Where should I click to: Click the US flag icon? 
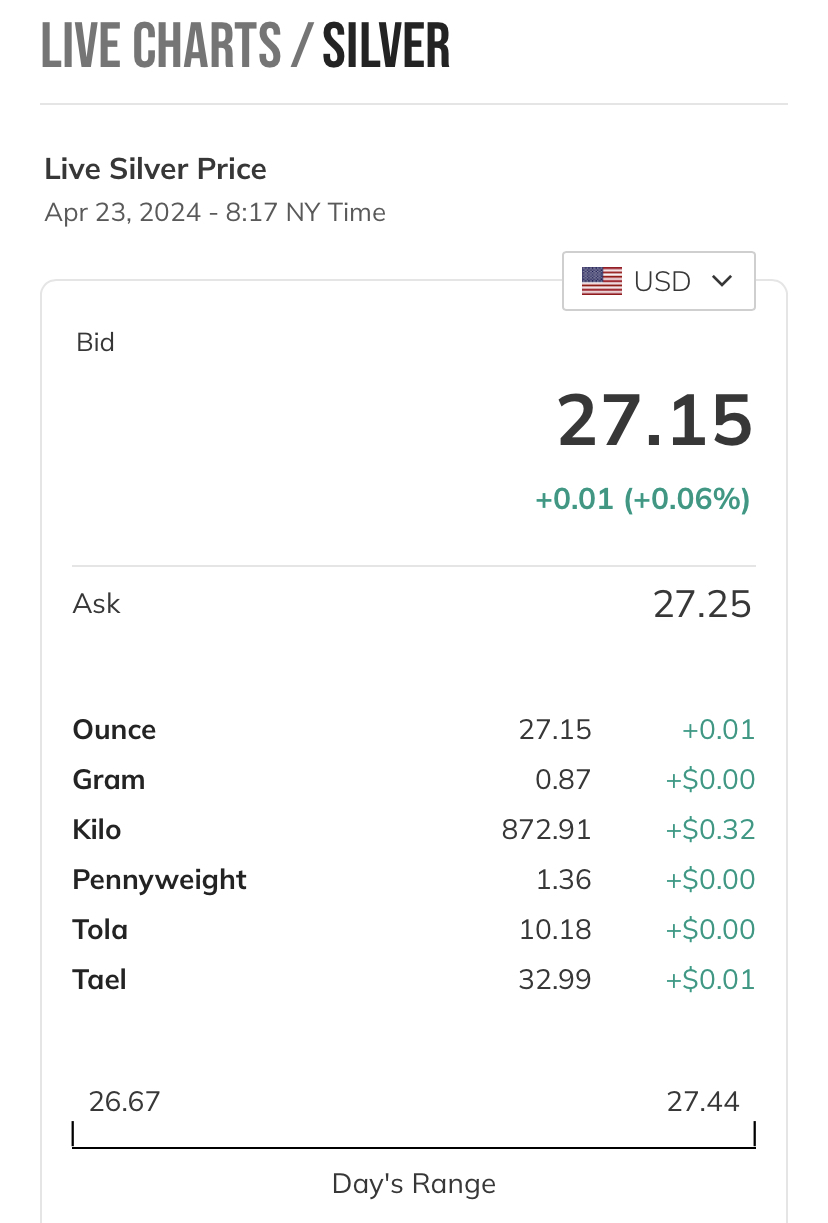coord(602,281)
